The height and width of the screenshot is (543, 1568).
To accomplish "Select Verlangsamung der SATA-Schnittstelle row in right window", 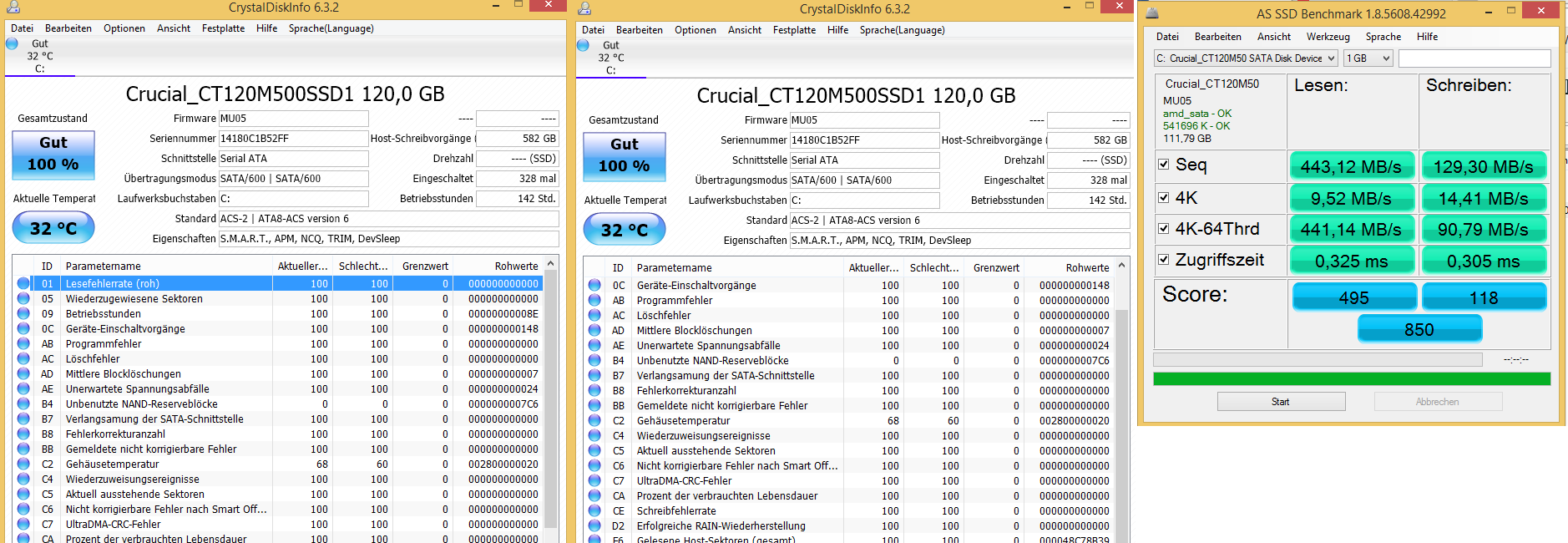I will point(850,375).
